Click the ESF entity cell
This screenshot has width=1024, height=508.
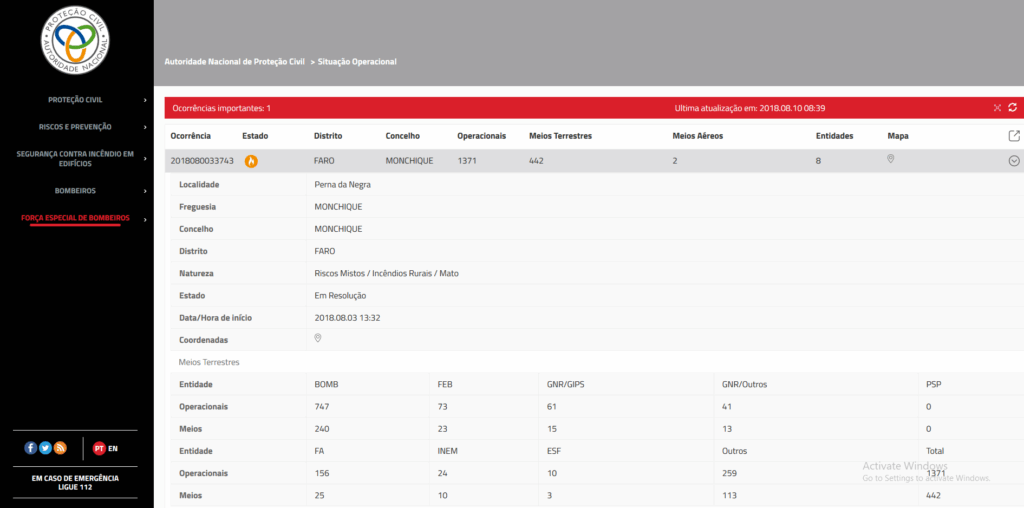554,451
